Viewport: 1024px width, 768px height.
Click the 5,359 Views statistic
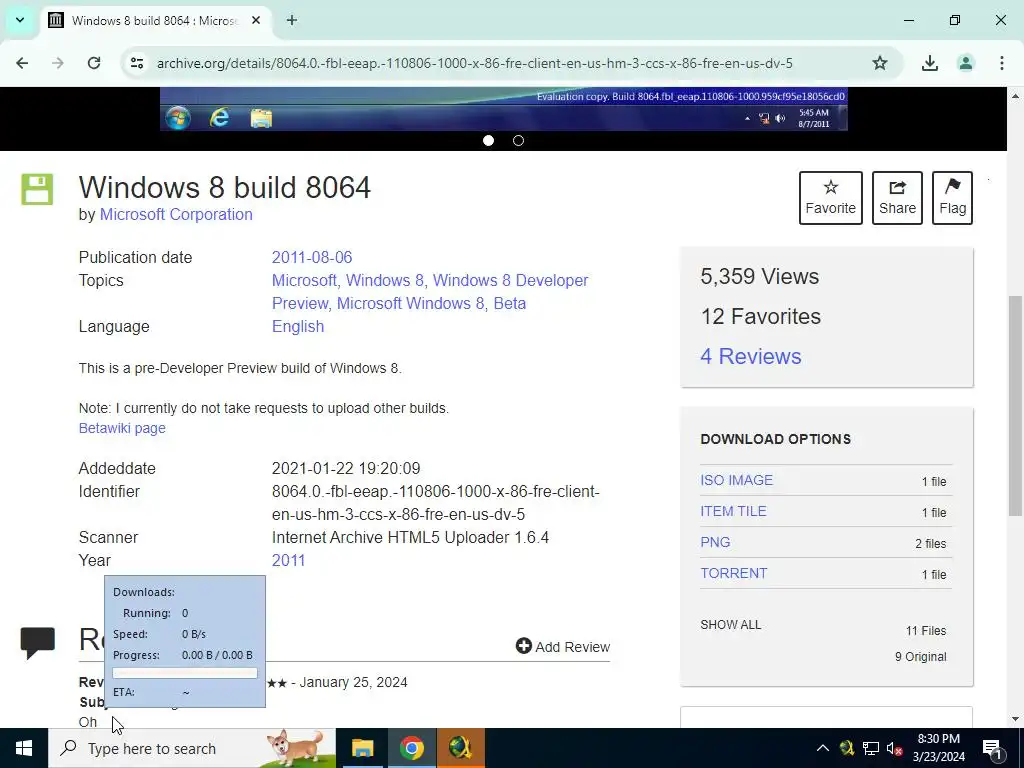(x=760, y=277)
